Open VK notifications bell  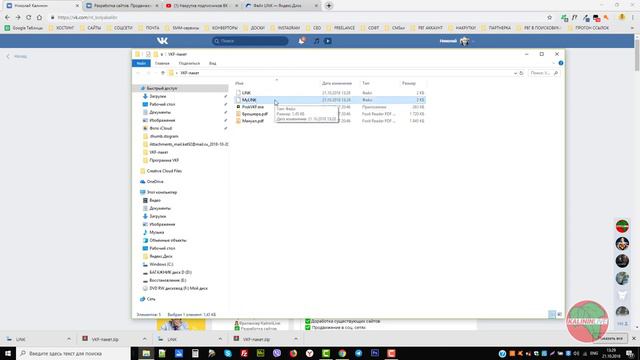click(301, 41)
